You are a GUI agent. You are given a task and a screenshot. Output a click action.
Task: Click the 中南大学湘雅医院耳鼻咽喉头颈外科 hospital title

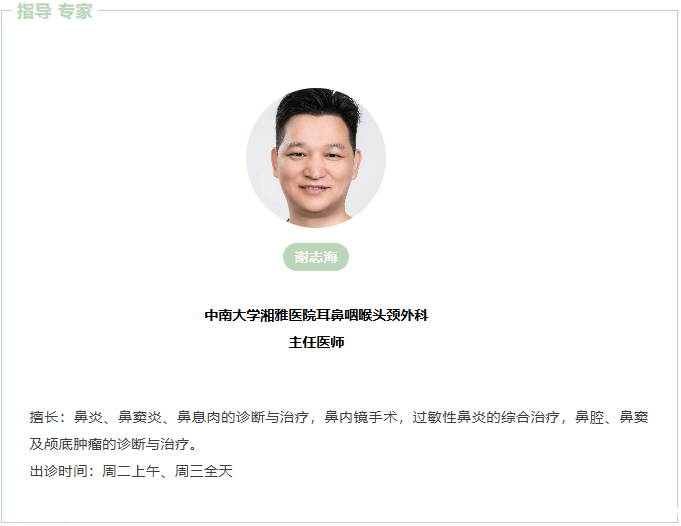click(316, 315)
